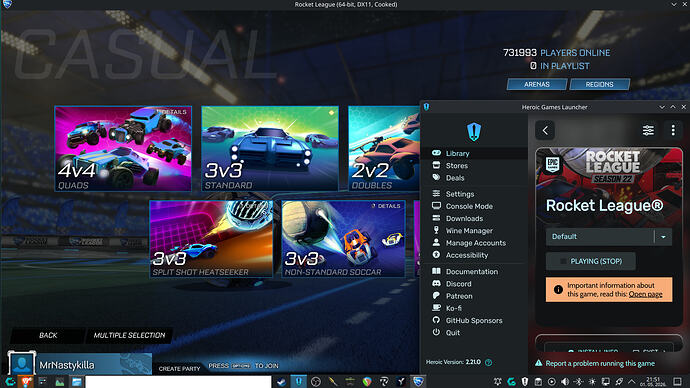Open notifications bell in system tray
The height and width of the screenshot is (388, 690).
point(498,381)
